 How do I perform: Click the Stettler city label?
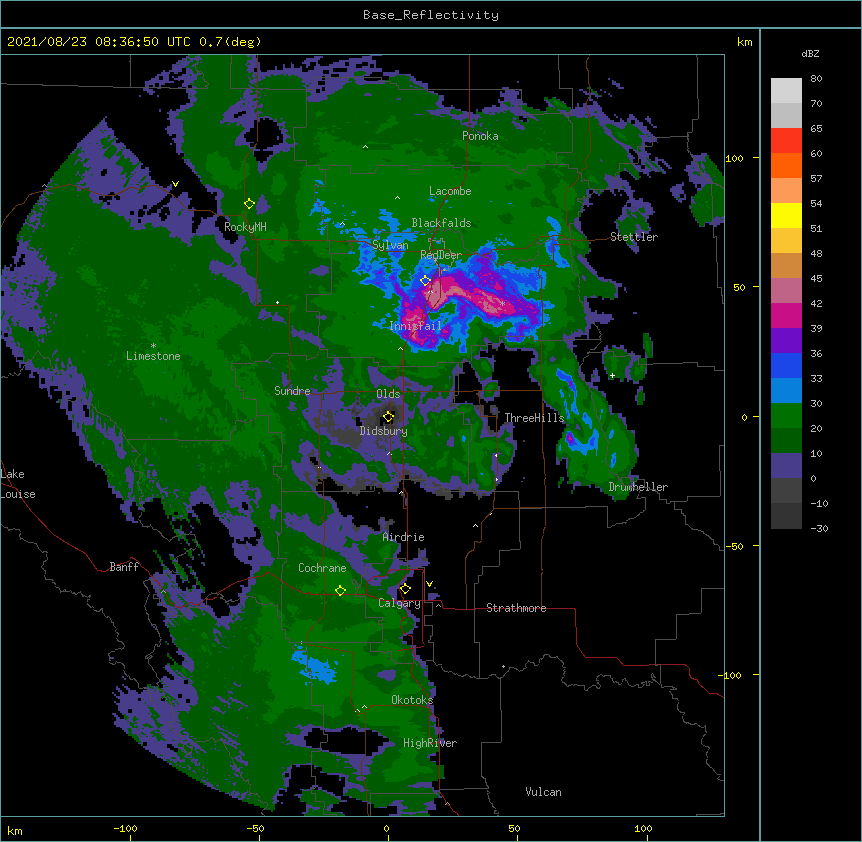coord(634,237)
